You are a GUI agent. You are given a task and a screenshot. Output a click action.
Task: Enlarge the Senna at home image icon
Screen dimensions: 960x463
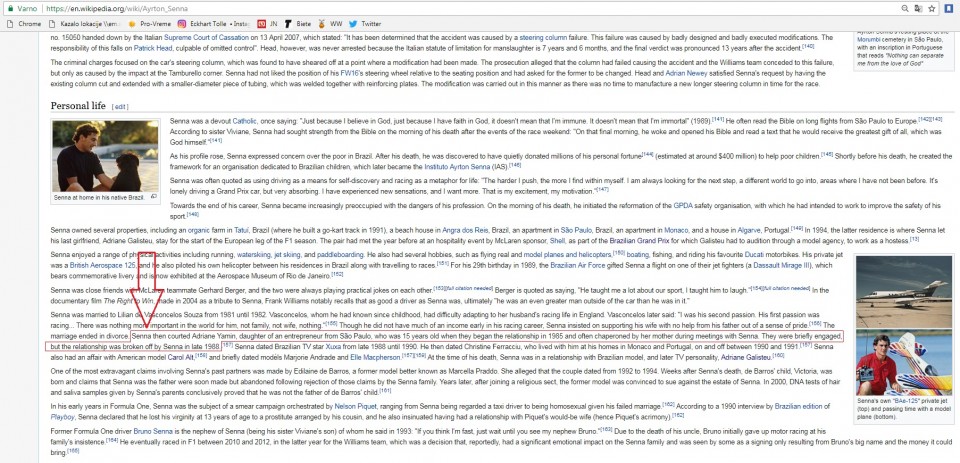(154, 197)
